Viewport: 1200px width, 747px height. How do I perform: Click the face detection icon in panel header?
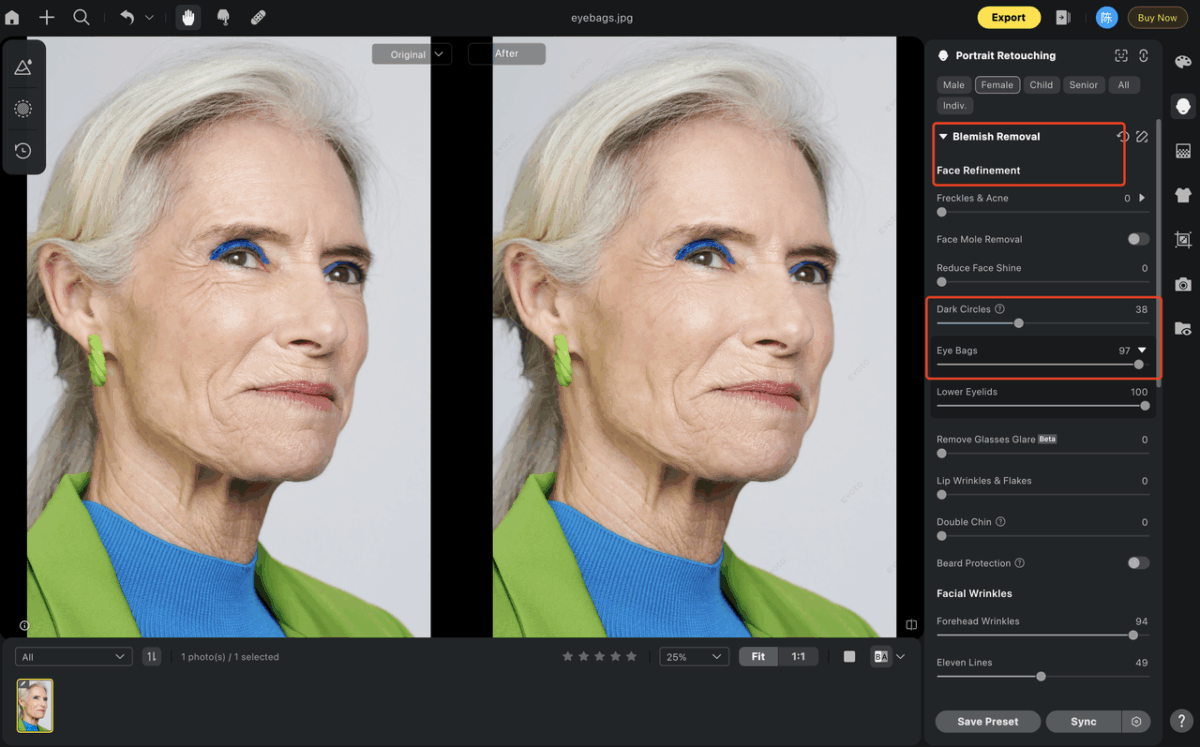[x=1121, y=56]
